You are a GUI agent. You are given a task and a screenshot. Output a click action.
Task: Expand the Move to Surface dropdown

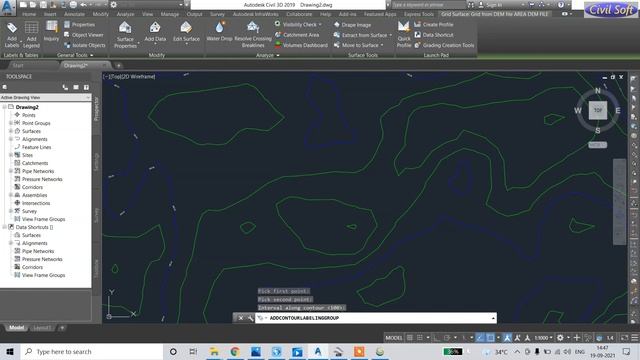tap(382, 45)
